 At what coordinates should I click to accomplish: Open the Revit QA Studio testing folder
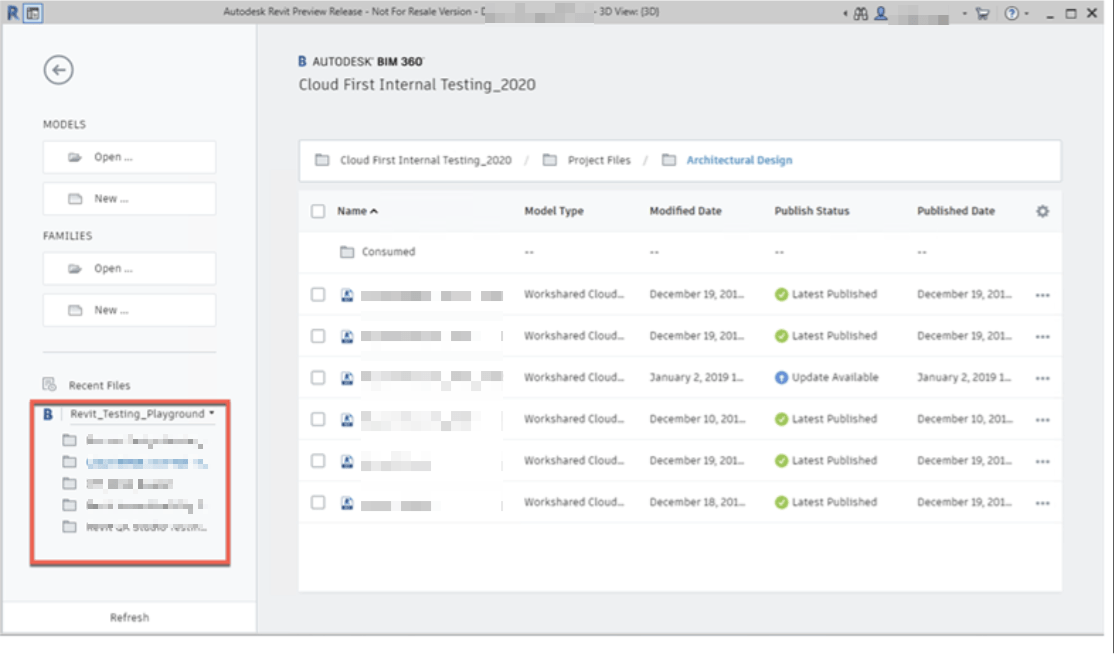pos(146,527)
